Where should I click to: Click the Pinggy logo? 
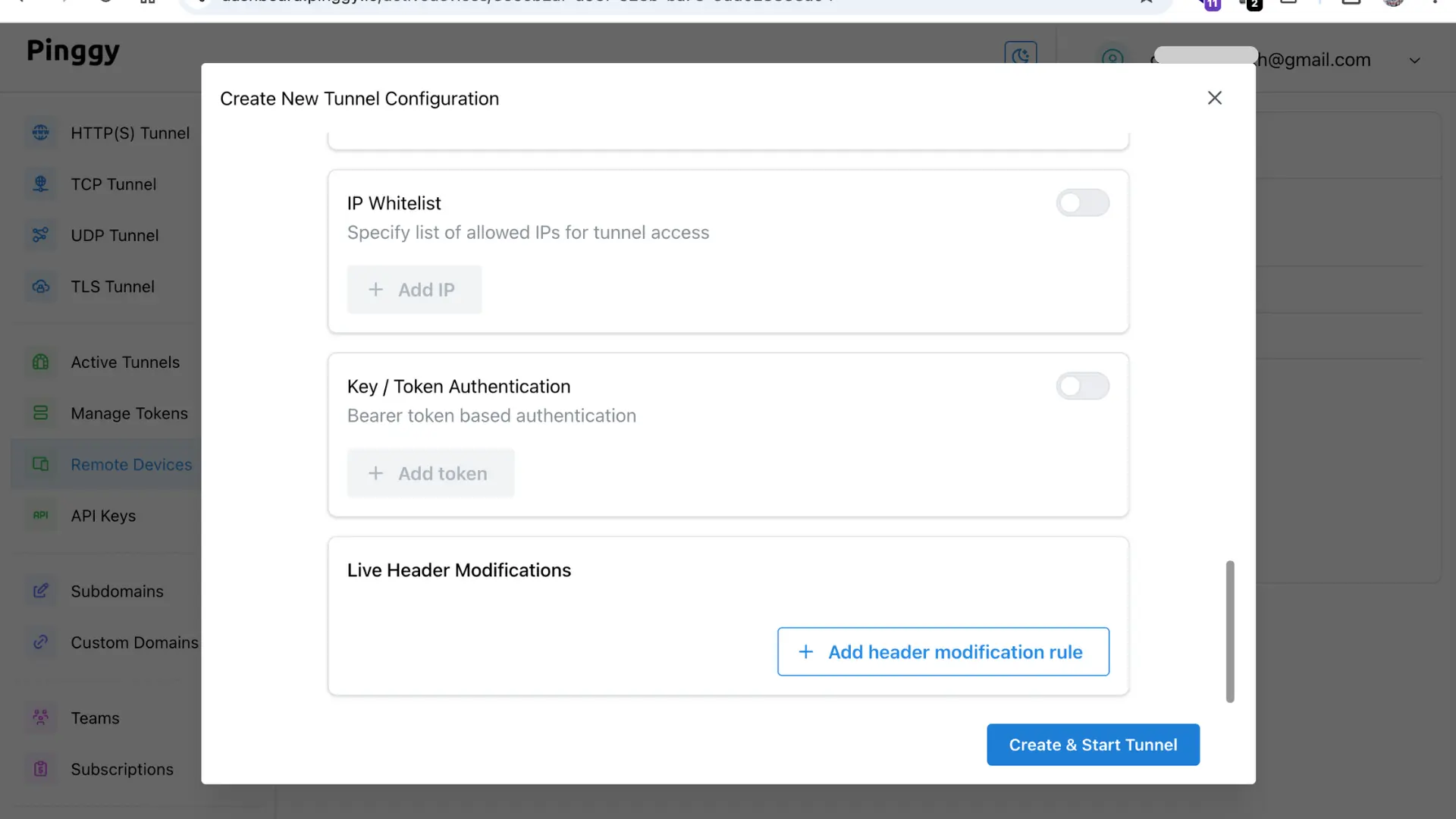tap(73, 52)
